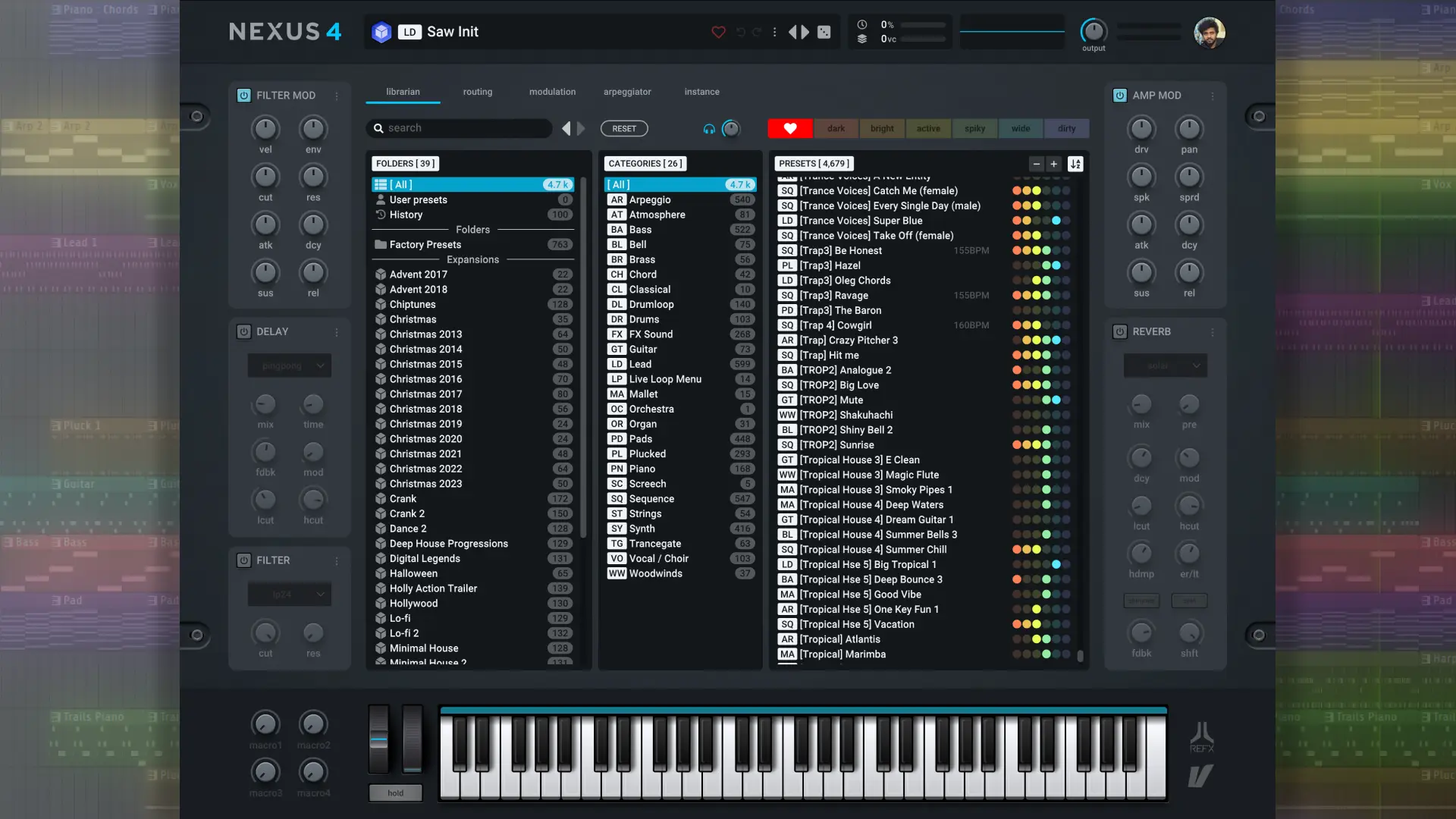Switch to the modulation tab

click(552, 92)
